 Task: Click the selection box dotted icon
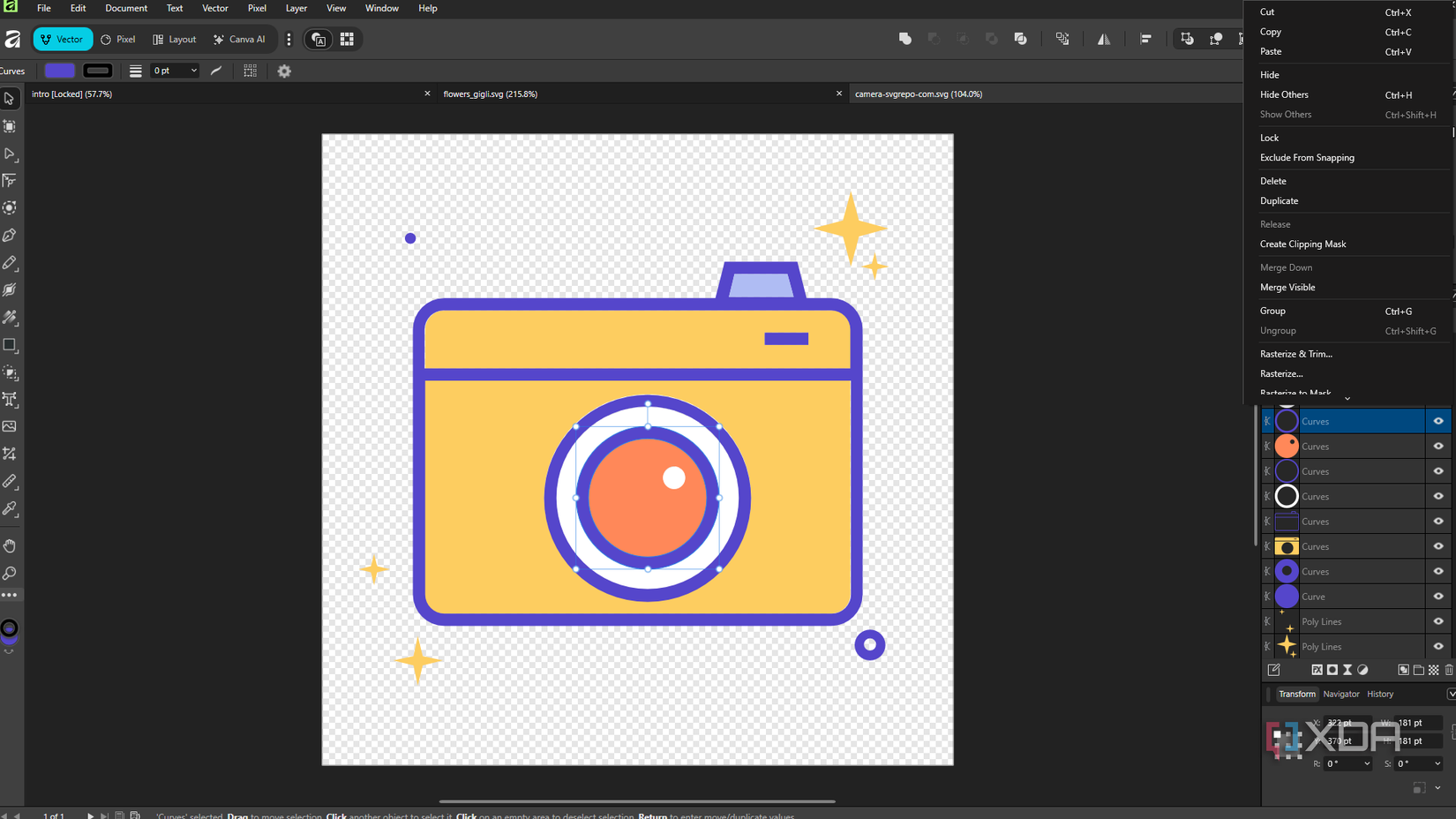click(x=251, y=71)
